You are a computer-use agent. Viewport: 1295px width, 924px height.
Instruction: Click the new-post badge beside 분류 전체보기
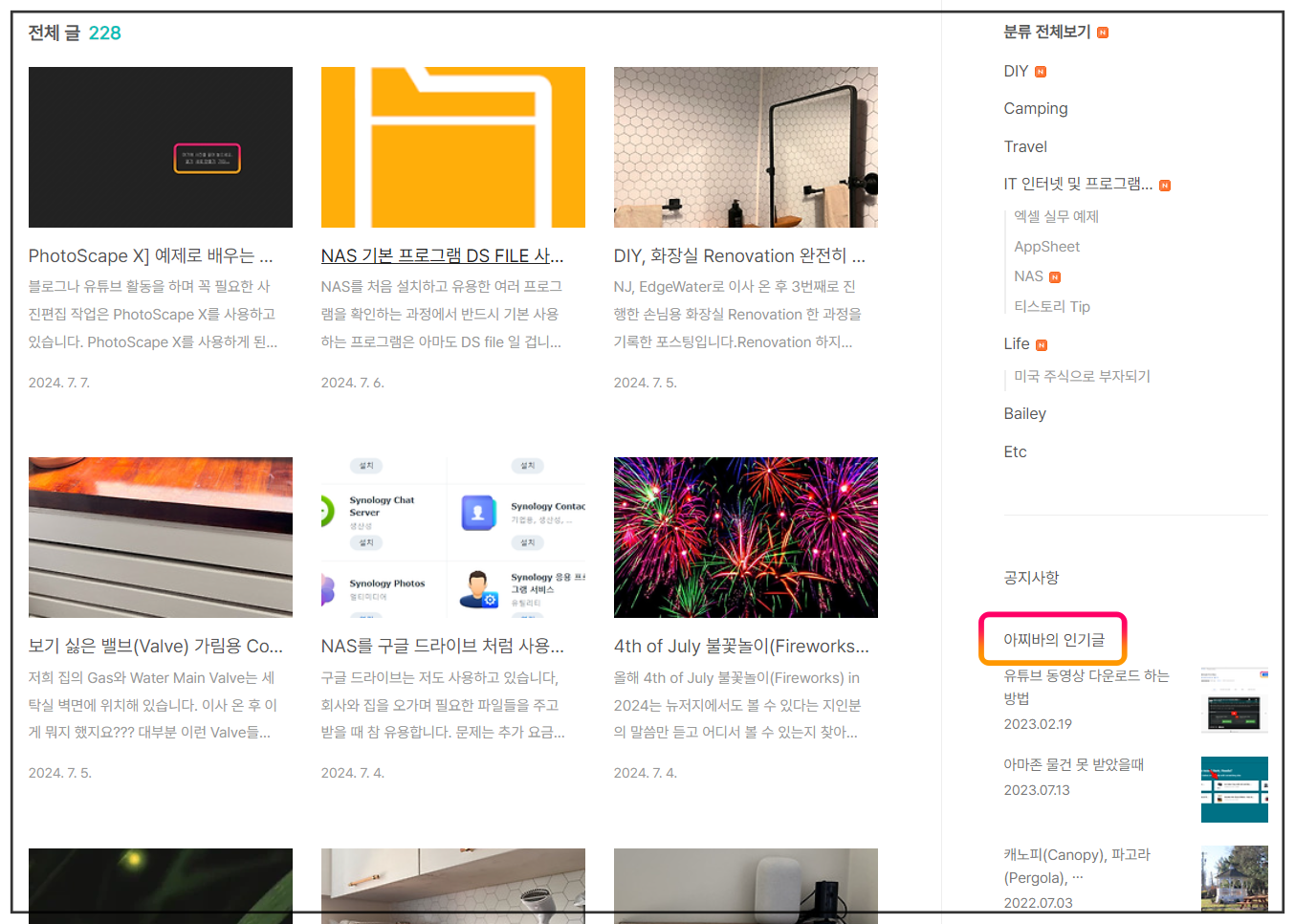coord(1103,33)
